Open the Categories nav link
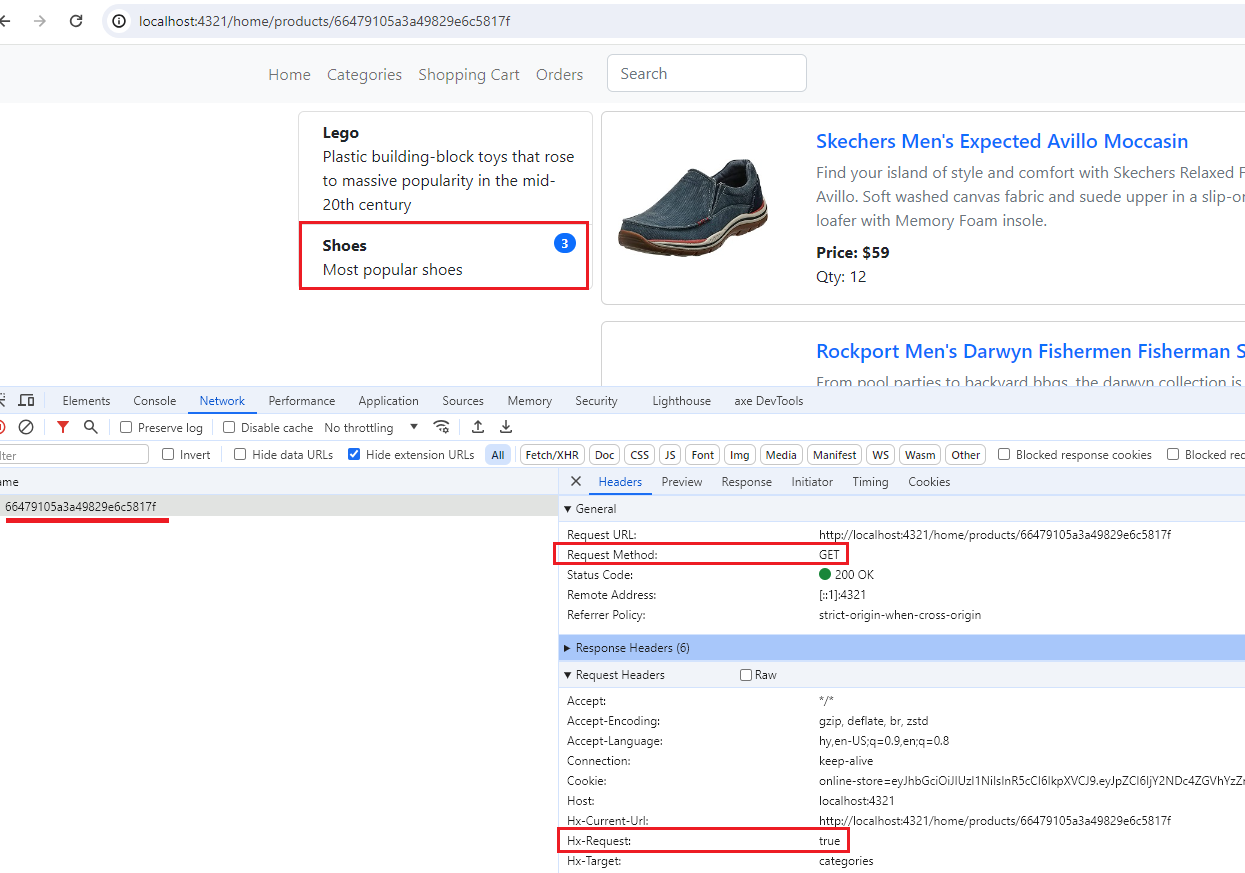The height and width of the screenshot is (873, 1245). [364, 74]
